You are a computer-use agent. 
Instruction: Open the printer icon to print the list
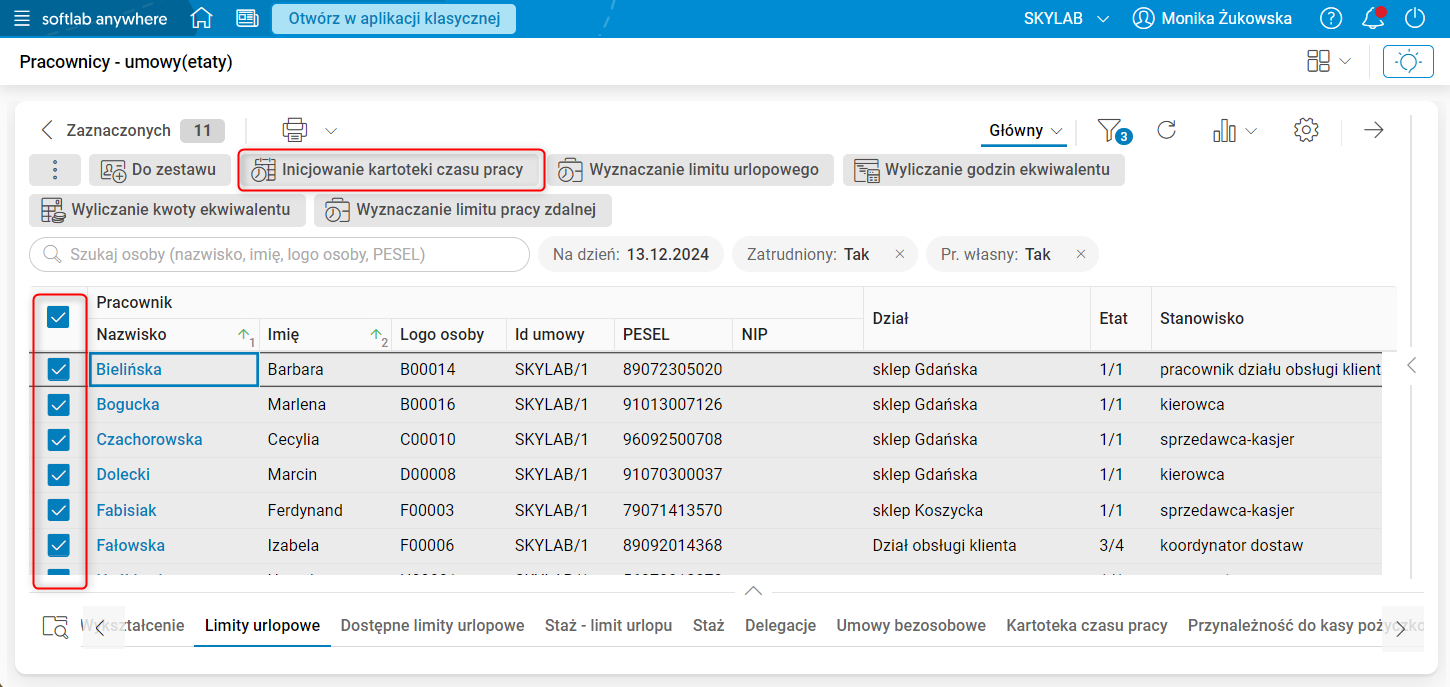pos(294,130)
